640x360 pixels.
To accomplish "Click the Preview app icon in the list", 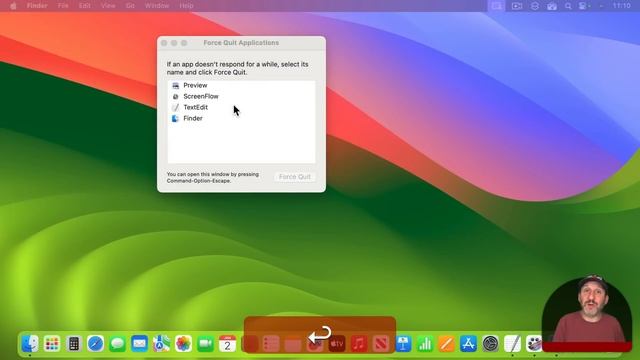I will click(x=176, y=85).
